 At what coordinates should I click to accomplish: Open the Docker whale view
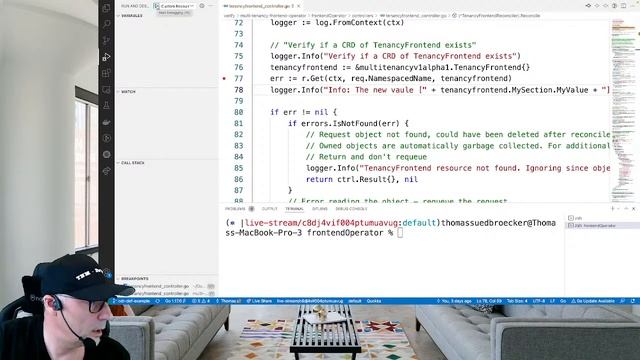(107, 122)
